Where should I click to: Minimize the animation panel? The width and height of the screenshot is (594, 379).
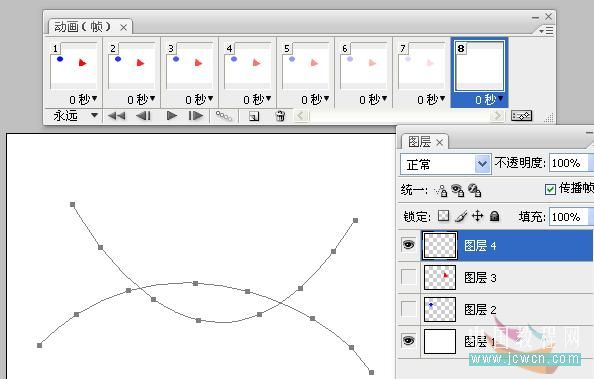(535, 17)
